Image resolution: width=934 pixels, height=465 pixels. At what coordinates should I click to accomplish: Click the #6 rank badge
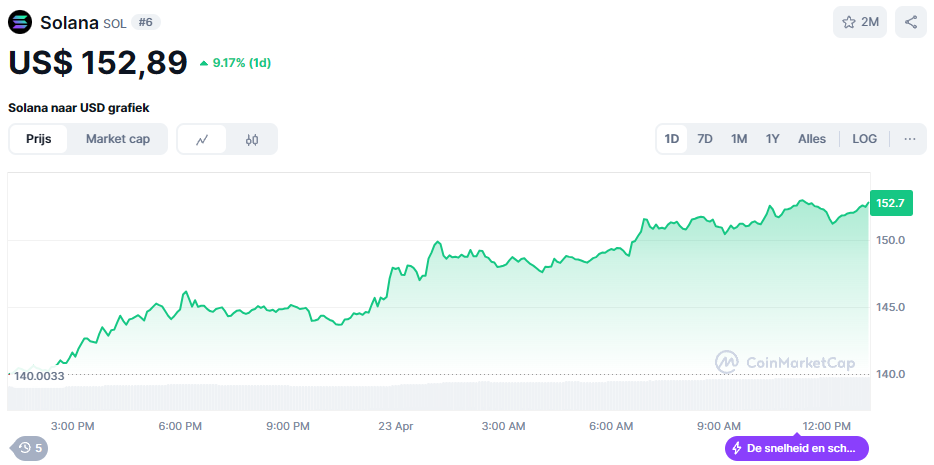click(x=145, y=23)
